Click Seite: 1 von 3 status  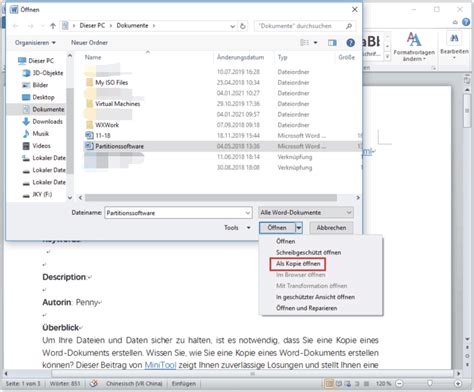coord(23,384)
